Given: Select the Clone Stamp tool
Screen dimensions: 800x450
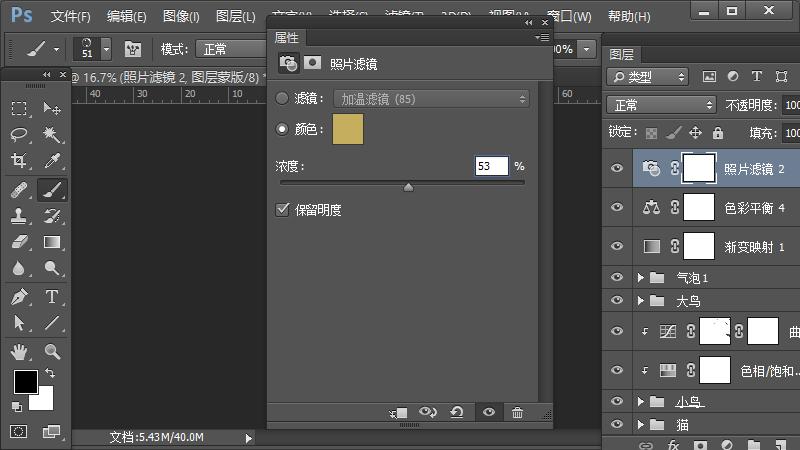Looking at the screenshot, I should 19,215.
